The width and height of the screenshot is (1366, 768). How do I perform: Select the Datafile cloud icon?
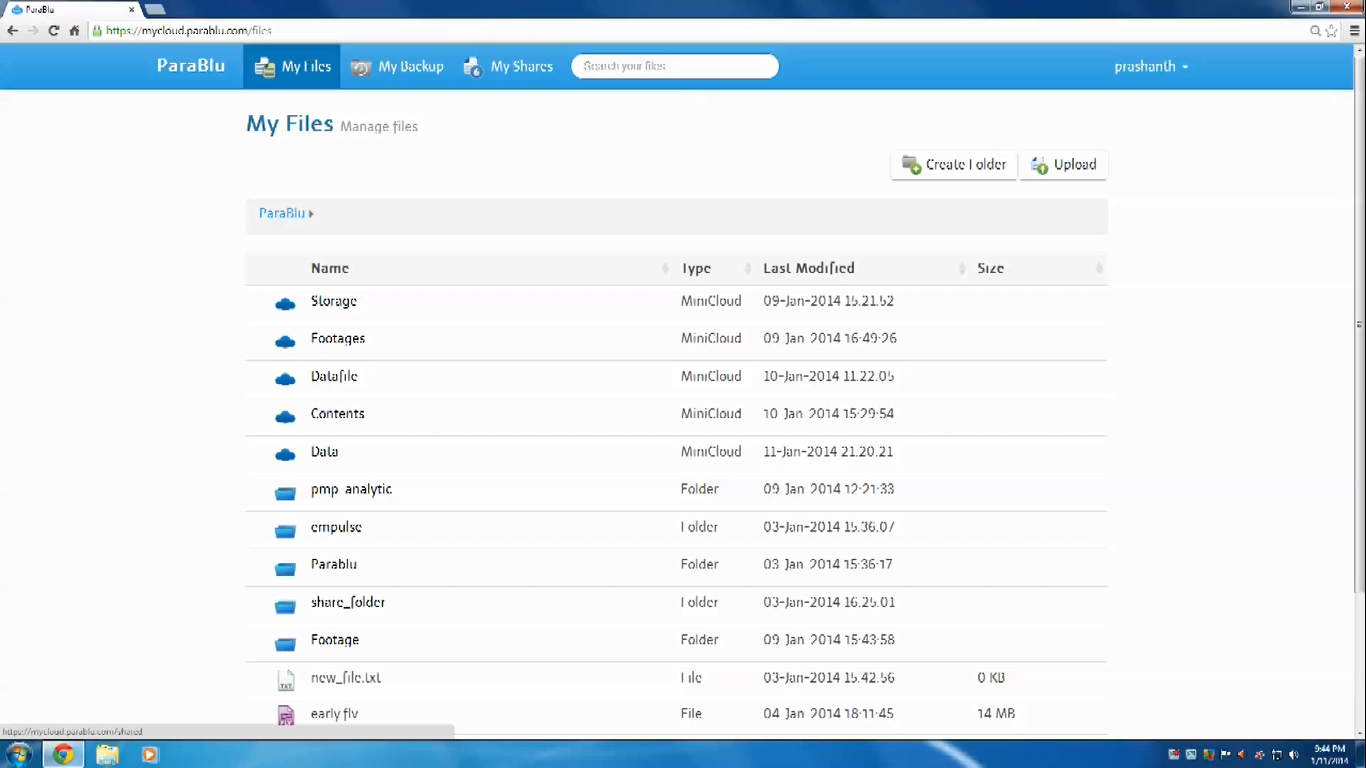[x=285, y=379]
